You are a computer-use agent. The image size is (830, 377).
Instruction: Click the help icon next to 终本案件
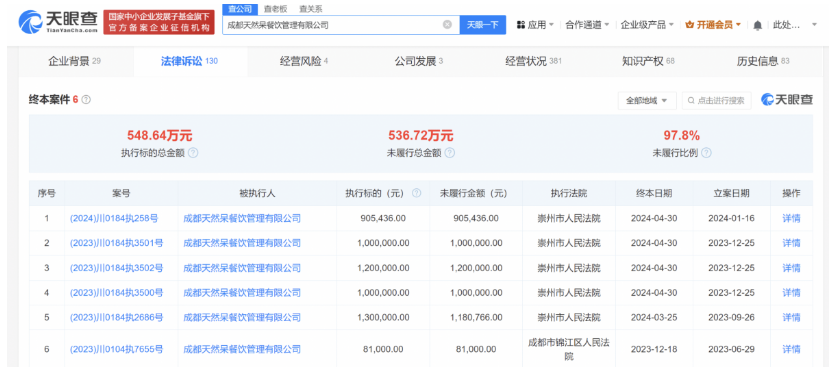86,100
